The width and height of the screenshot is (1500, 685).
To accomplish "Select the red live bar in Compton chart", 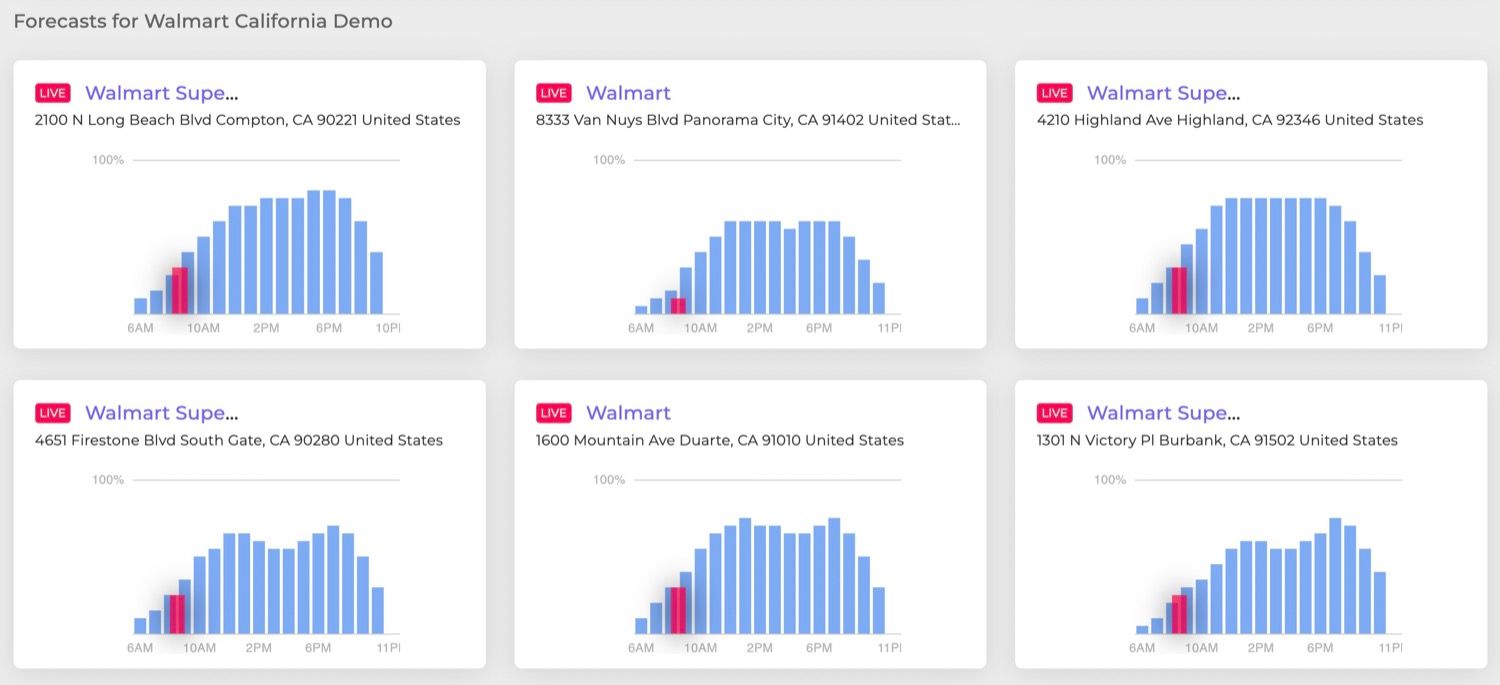I will tap(180, 291).
